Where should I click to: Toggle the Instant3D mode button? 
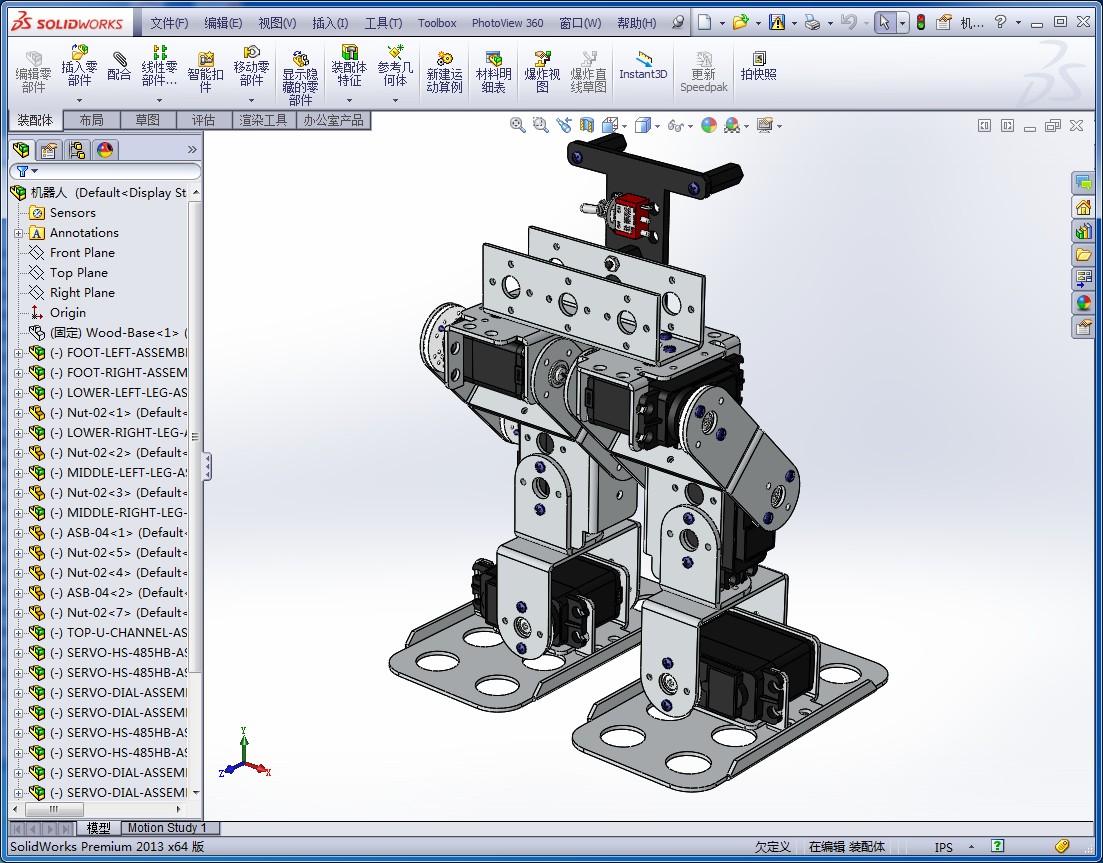pyautogui.click(x=643, y=65)
